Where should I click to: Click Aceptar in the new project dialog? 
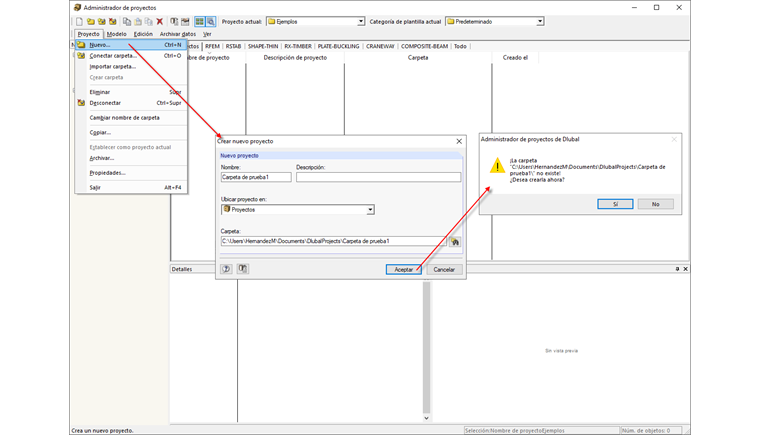coord(403,270)
